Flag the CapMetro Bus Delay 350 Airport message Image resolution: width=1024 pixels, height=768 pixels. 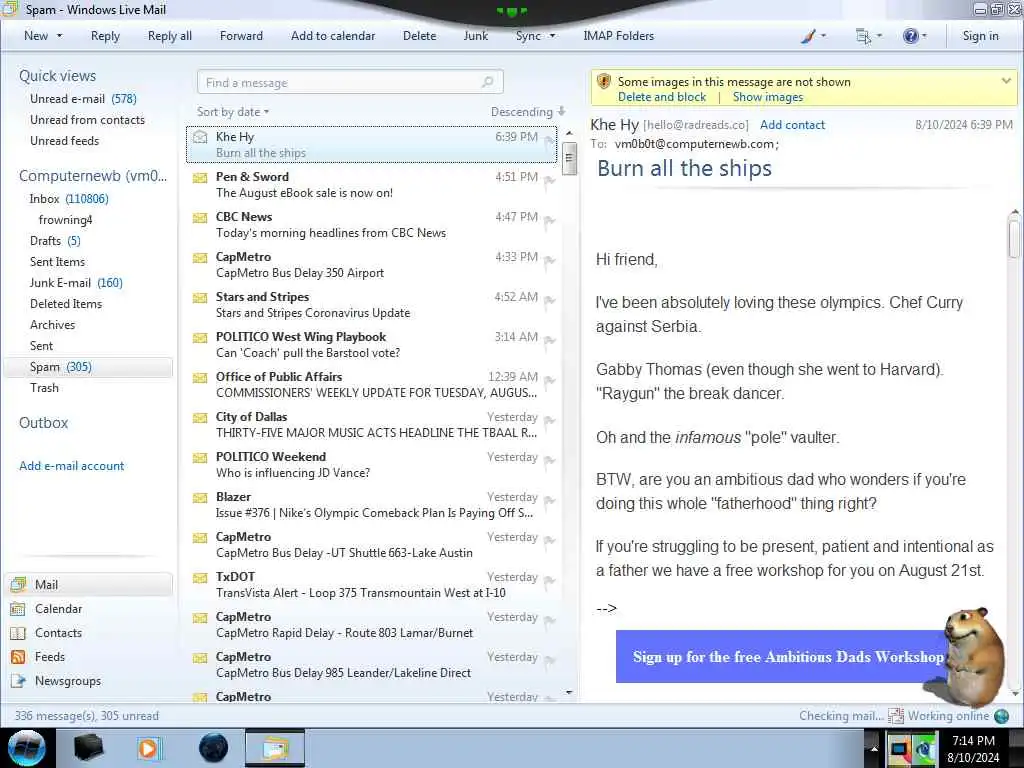[x=550, y=261]
